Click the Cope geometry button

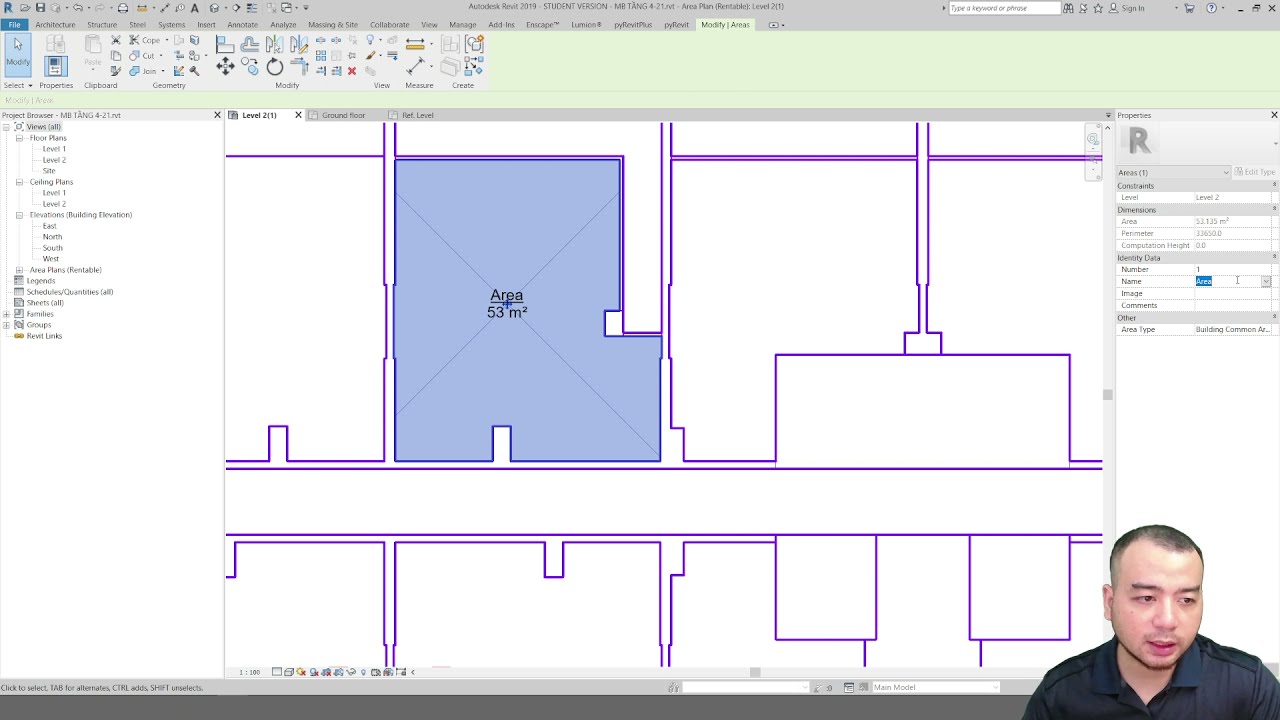[x=145, y=40]
